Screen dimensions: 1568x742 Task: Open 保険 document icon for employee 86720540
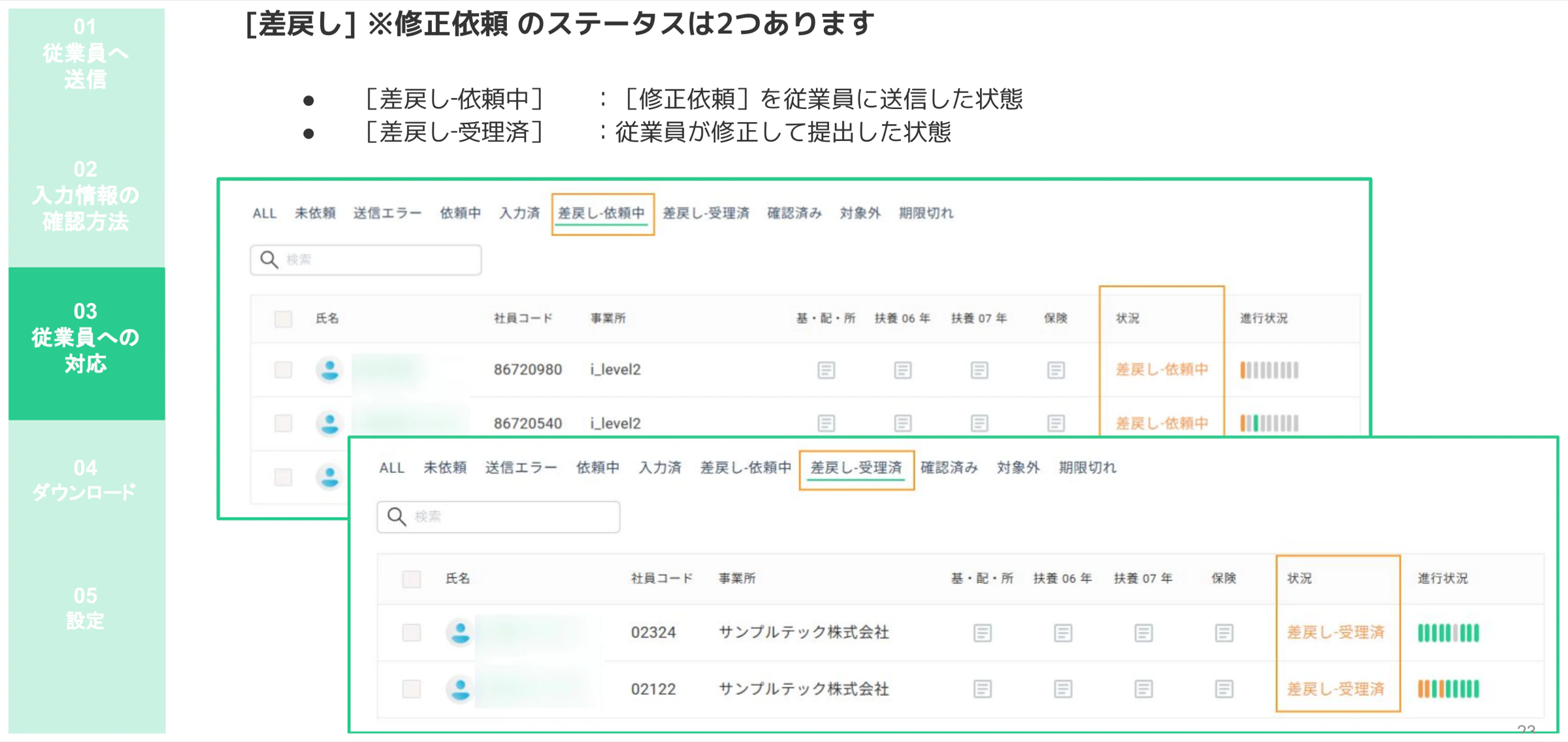point(1056,423)
